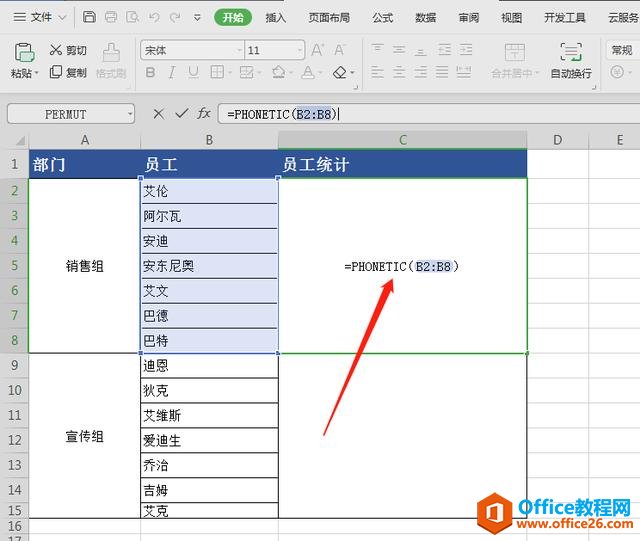Click cell containing 安东尼奥
Screen dimensions: 640x541
[x=209, y=266]
